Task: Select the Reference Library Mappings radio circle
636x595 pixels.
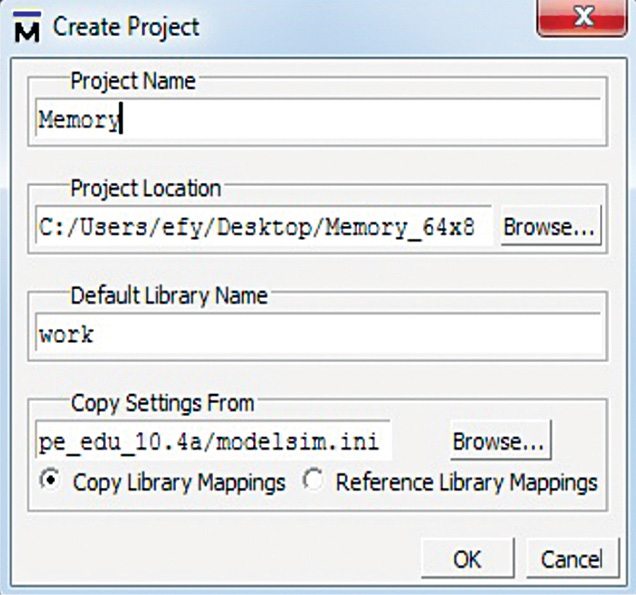Action: pyautogui.click(x=314, y=481)
